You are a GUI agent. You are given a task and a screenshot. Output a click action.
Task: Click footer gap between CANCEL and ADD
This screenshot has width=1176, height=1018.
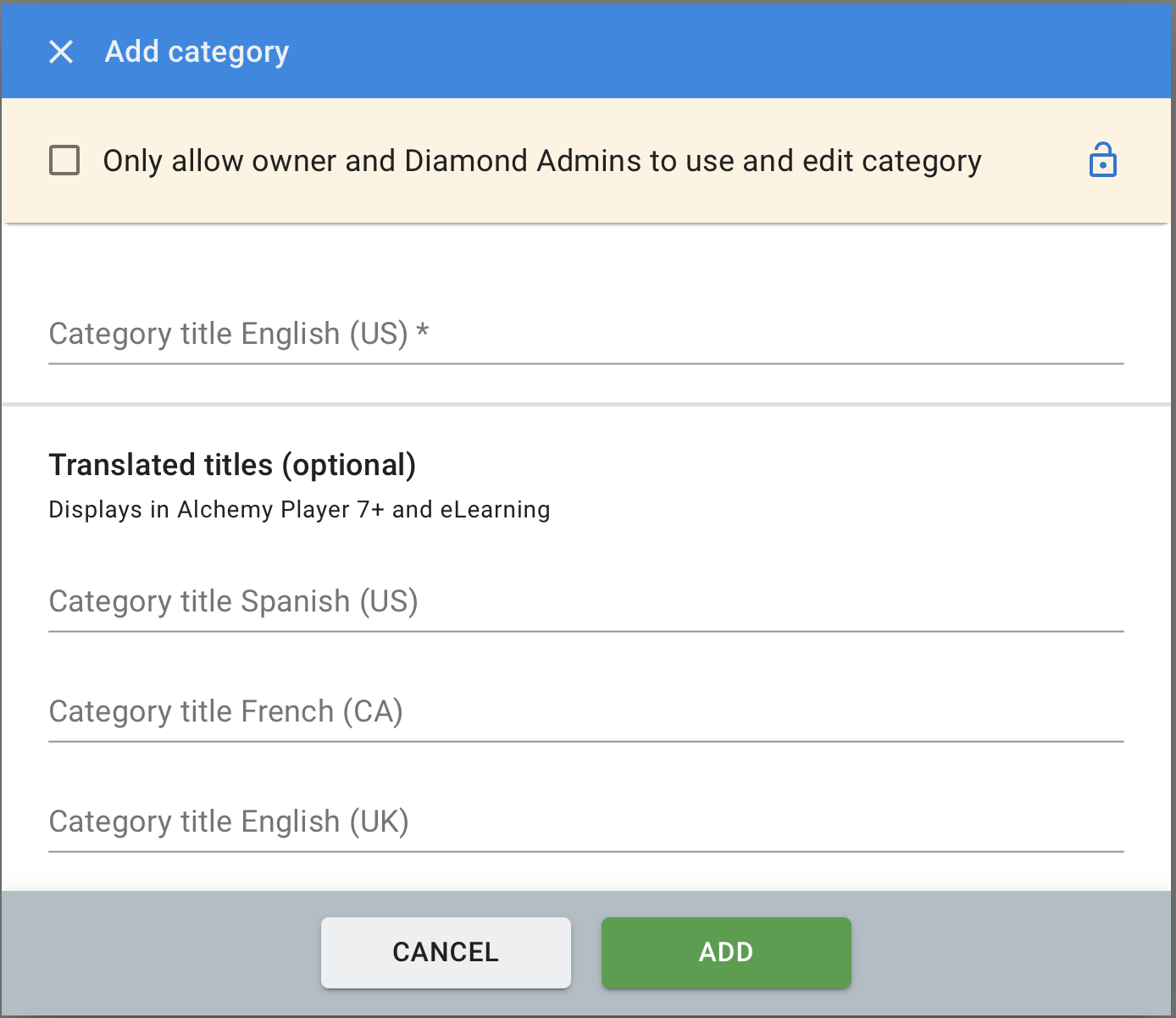(586, 953)
